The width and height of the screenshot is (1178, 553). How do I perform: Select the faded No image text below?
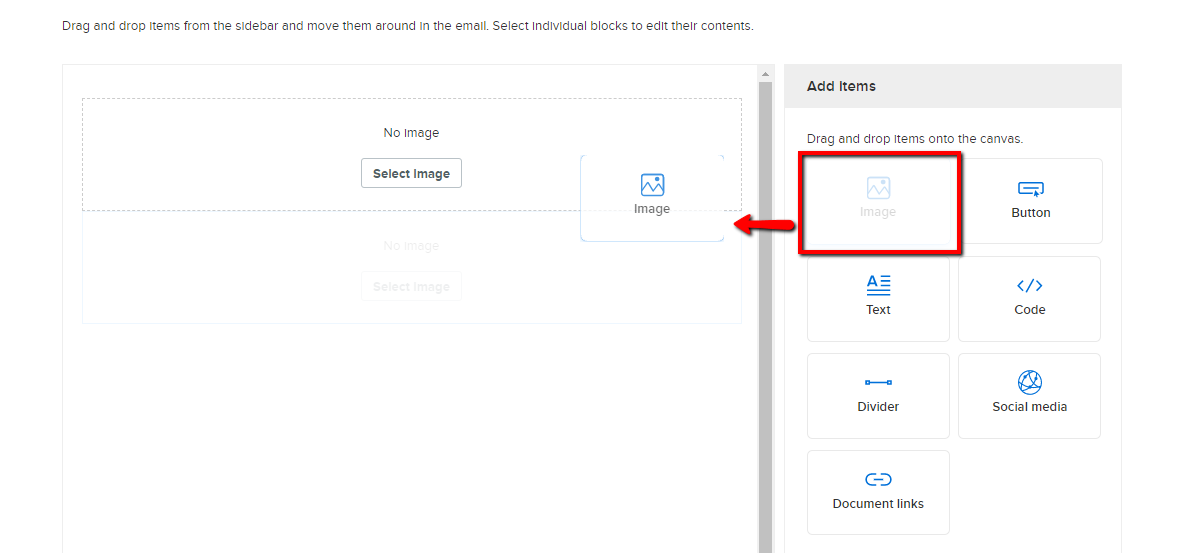coord(411,246)
